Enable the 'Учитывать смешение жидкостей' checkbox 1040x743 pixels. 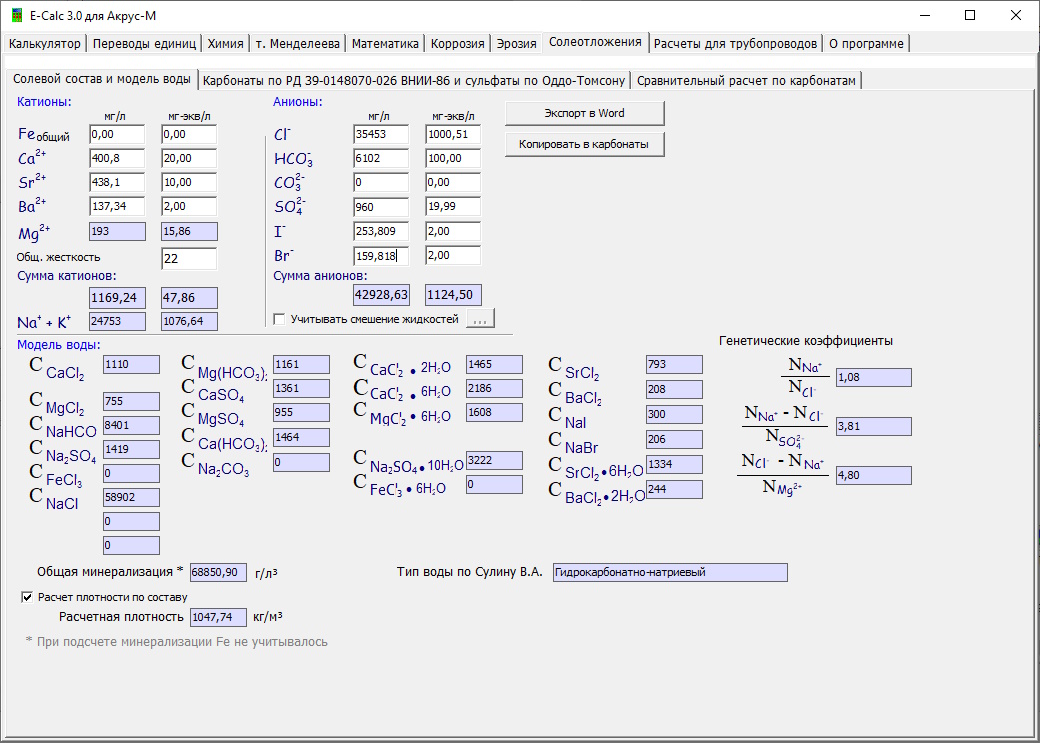[279, 319]
